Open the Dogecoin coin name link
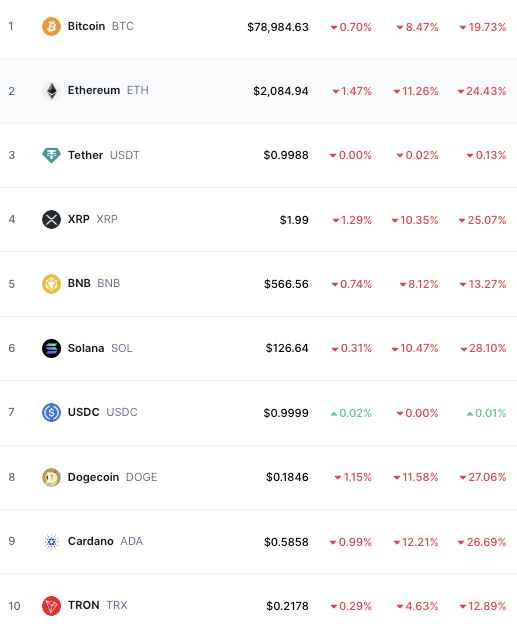This screenshot has height=626, width=517. 93,477
